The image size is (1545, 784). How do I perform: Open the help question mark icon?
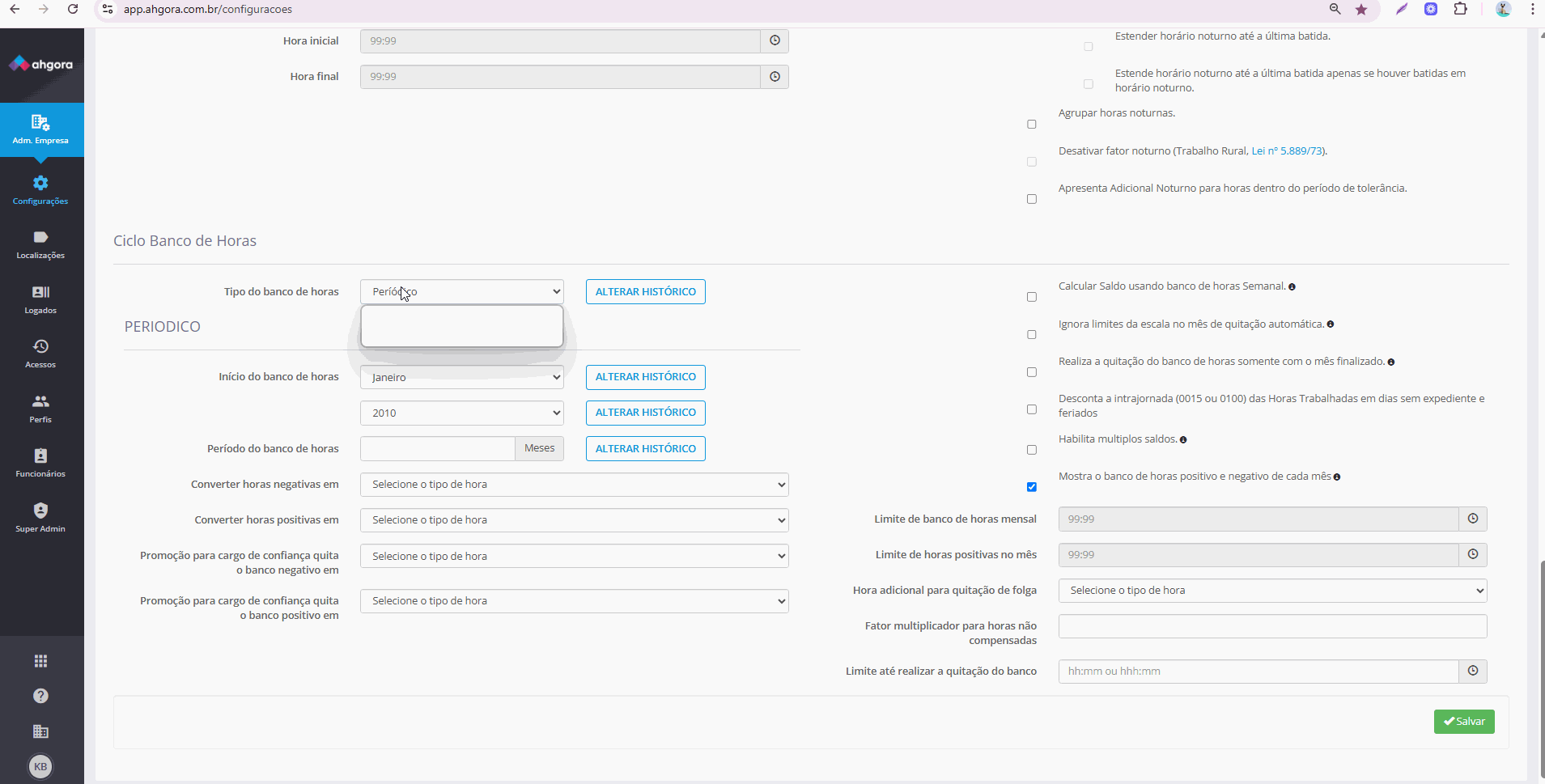40,696
